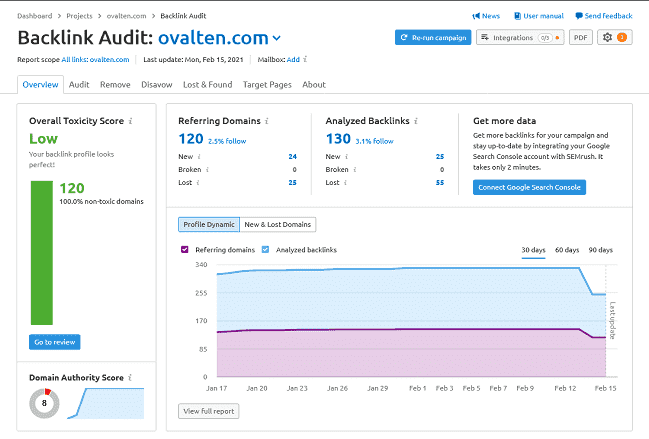Click the News megaphone icon
Screen dimensions: 649x439
coord(476,16)
